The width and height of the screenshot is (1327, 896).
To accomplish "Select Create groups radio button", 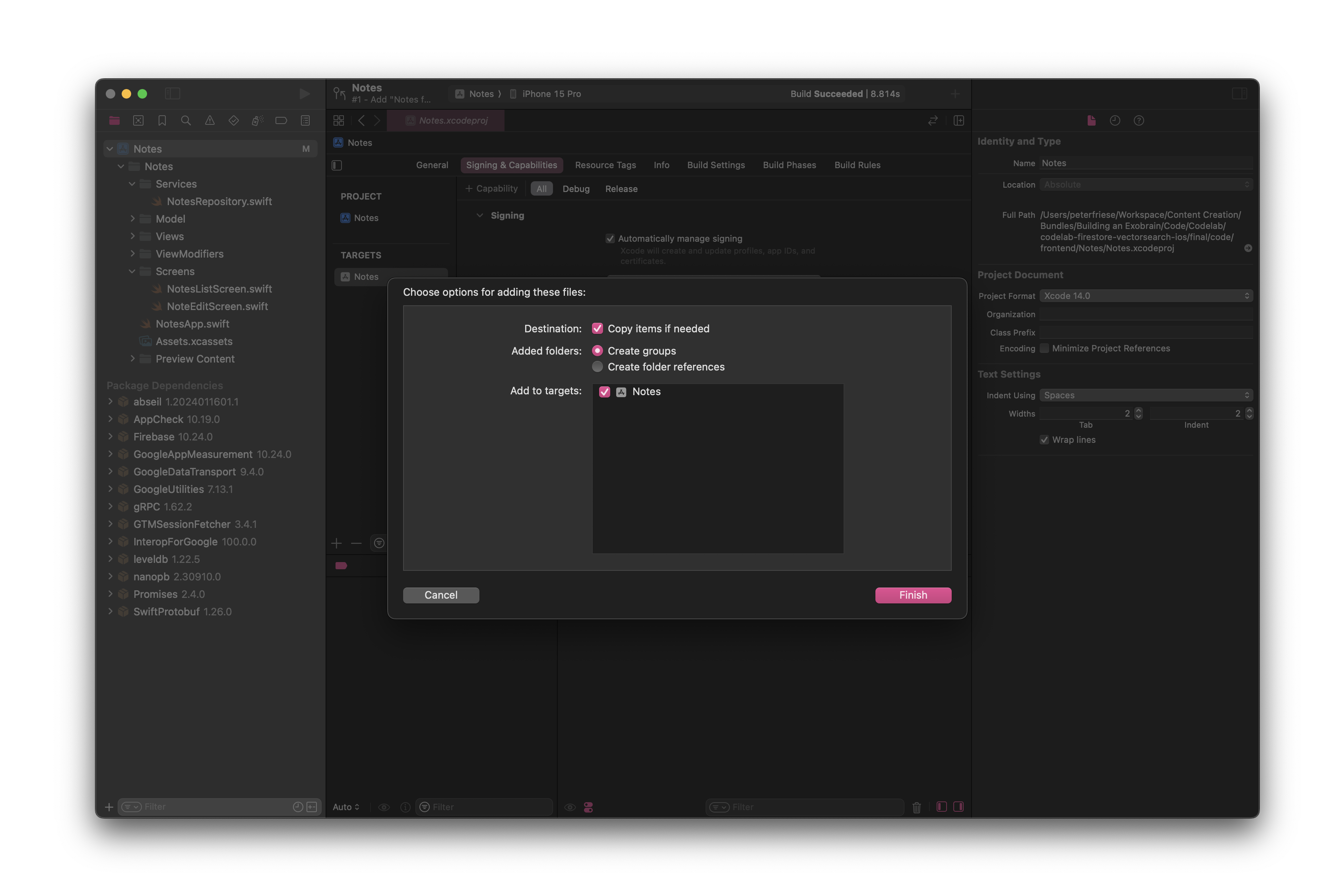I will tap(597, 350).
